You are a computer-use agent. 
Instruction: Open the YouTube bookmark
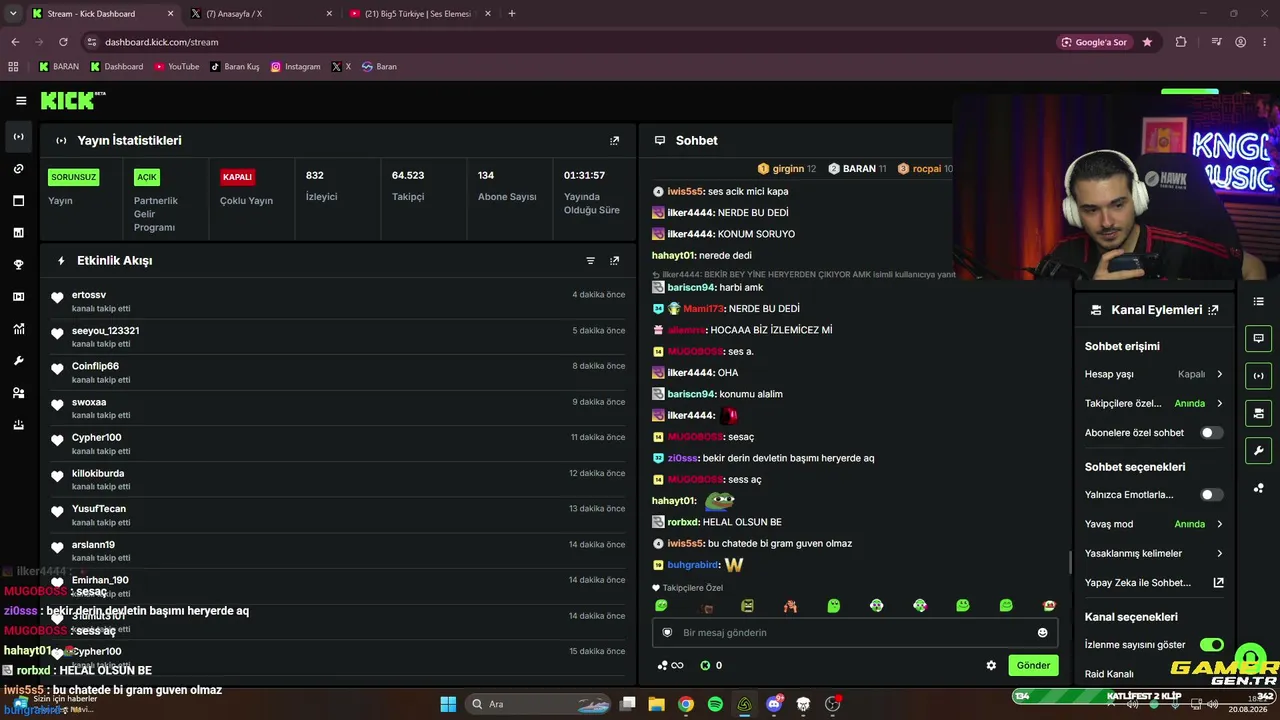tap(177, 67)
